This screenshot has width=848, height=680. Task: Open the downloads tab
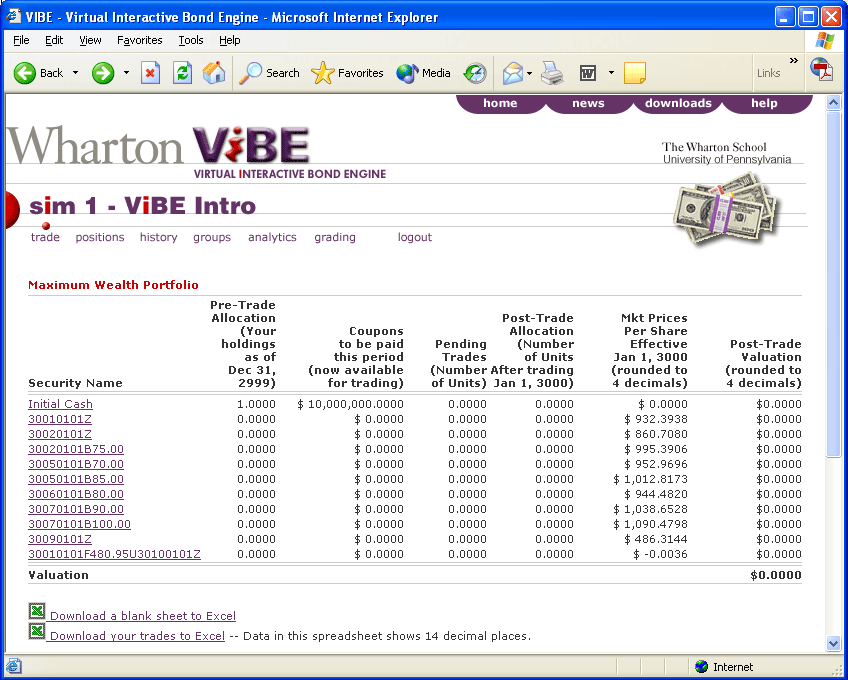click(678, 103)
